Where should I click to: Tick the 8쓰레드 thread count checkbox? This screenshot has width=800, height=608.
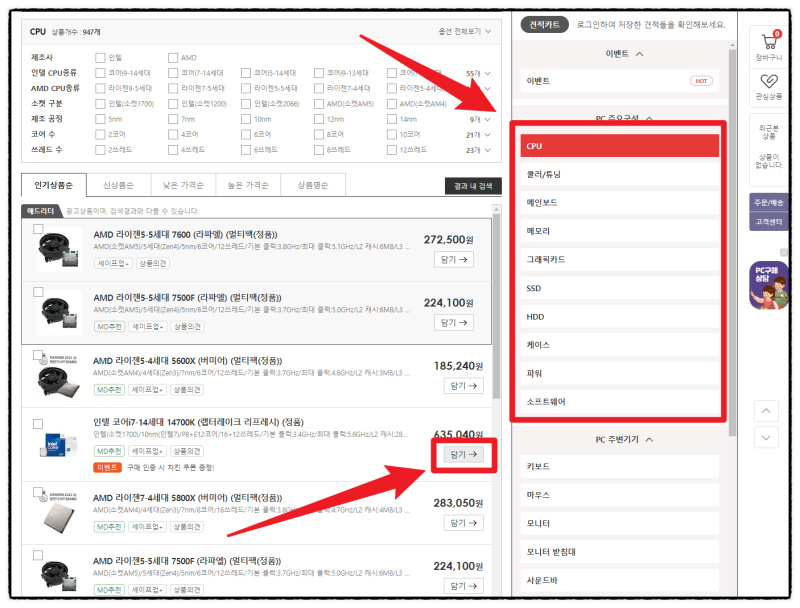319,149
